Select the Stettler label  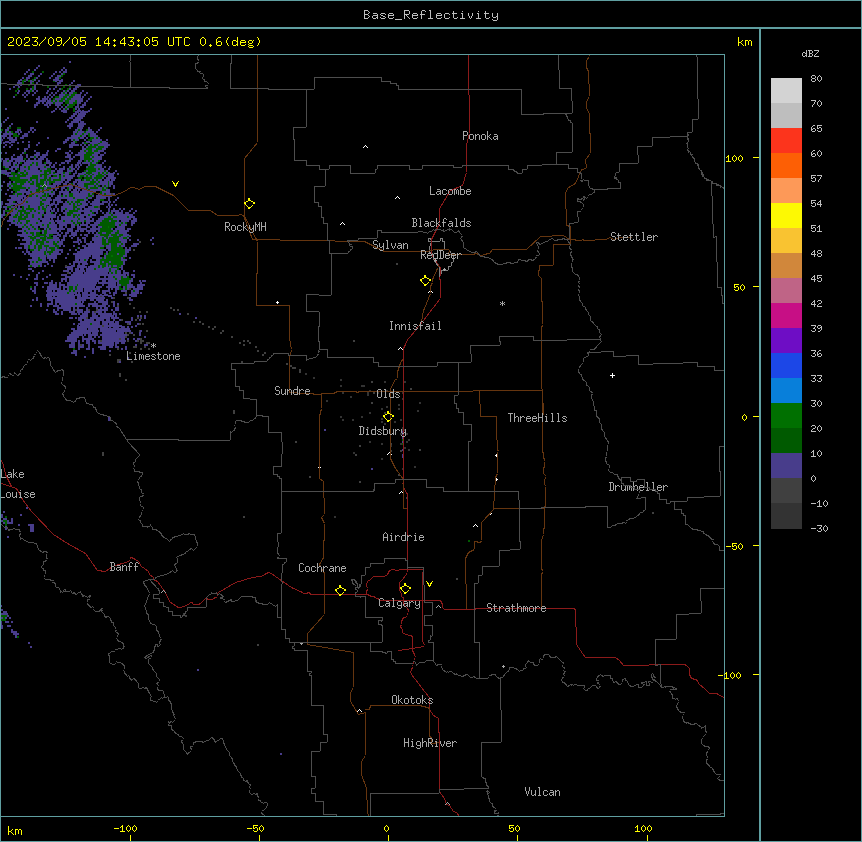634,237
